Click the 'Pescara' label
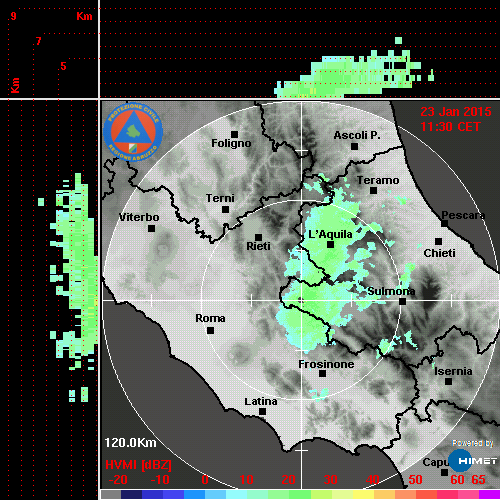Viewport: 500px width, 500px height. pyautogui.click(x=463, y=215)
